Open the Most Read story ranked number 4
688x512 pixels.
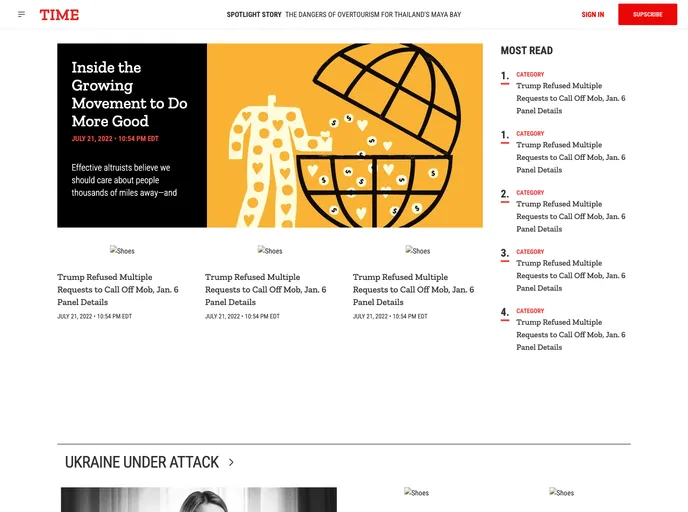coord(570,334)
